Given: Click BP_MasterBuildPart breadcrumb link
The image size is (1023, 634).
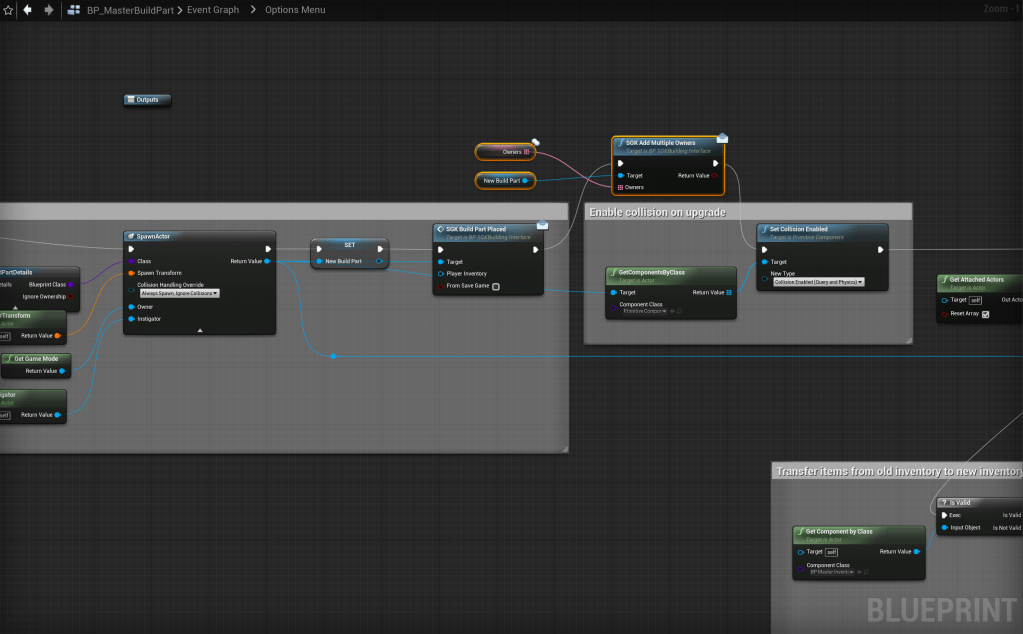Looking at the screenshot, I should coord(129,10).
